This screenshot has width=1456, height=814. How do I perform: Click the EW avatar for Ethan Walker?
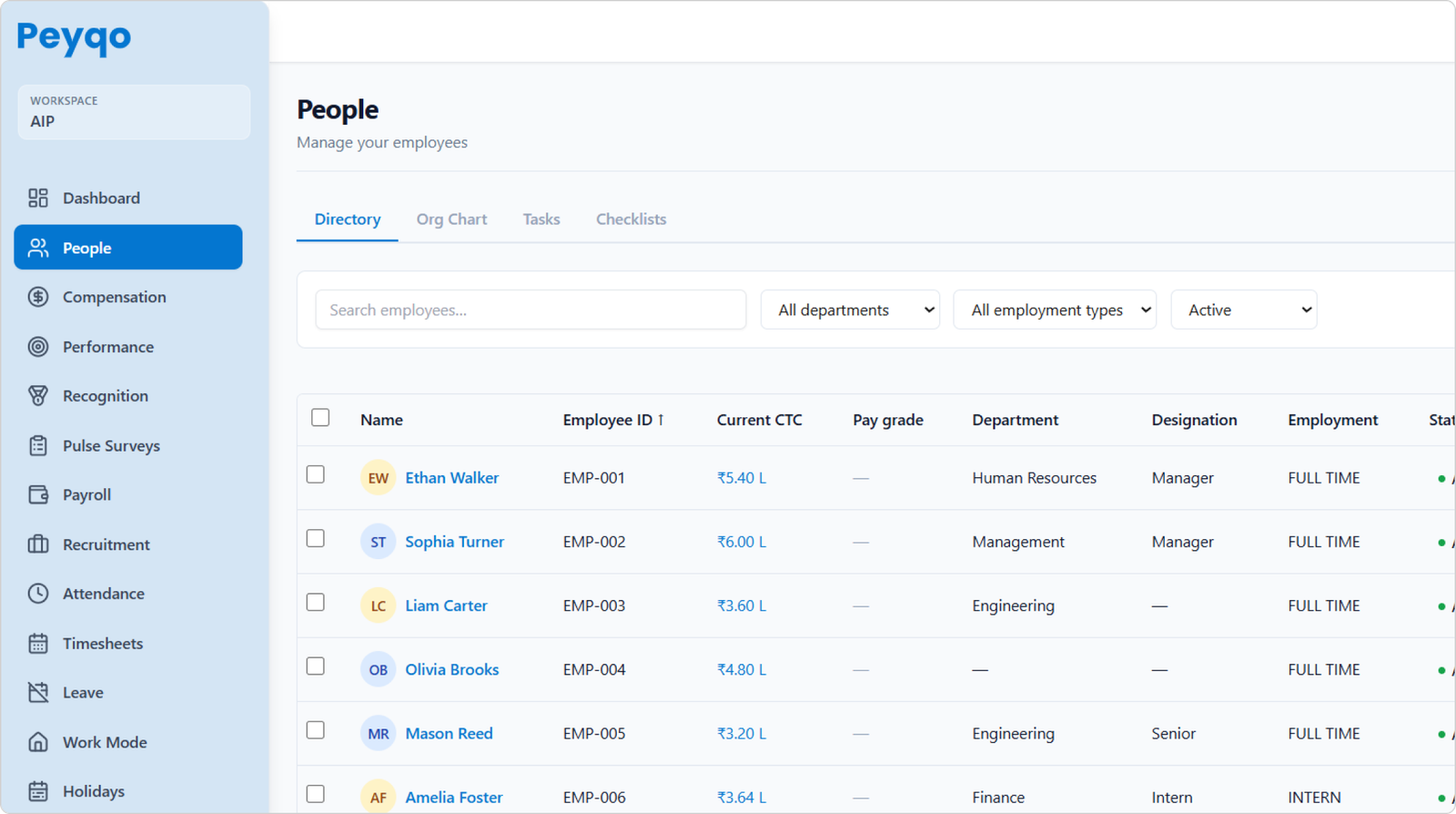tap(378, 478)
